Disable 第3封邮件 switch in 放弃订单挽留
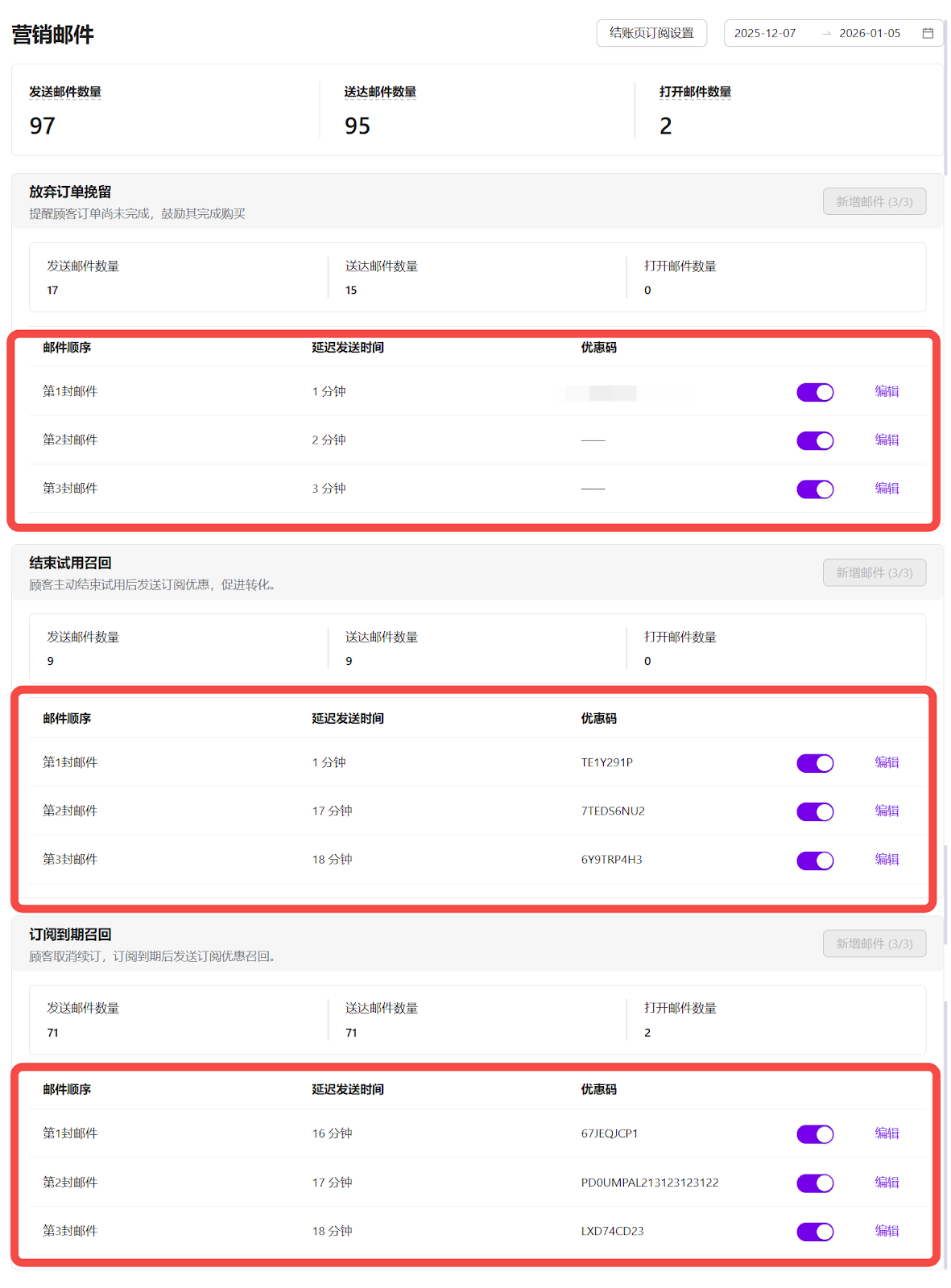This screenshot has width=951, height=1288. coord(814,489)
